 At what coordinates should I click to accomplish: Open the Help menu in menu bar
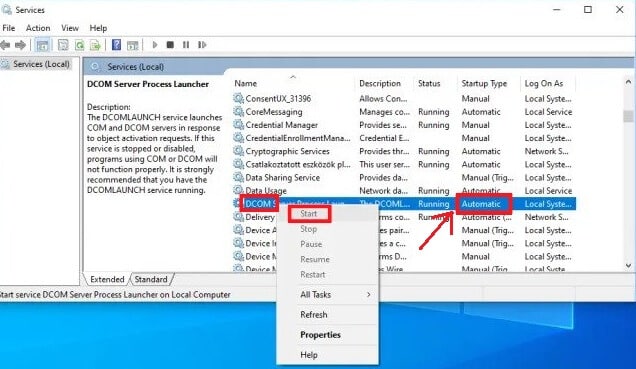tap(98, 28)
